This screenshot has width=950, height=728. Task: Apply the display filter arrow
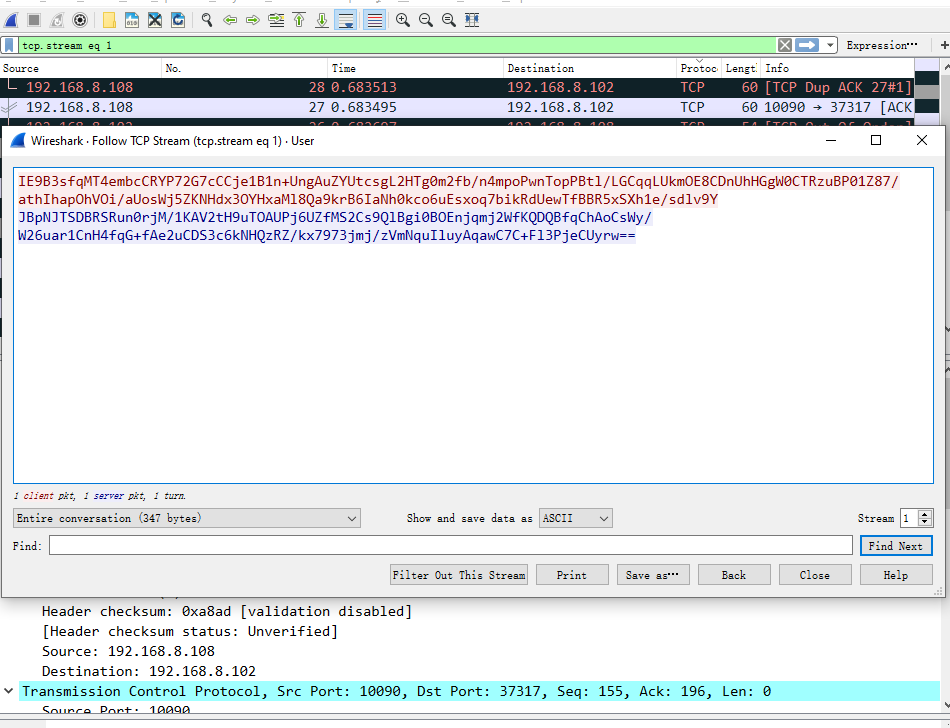click(807, 45)
